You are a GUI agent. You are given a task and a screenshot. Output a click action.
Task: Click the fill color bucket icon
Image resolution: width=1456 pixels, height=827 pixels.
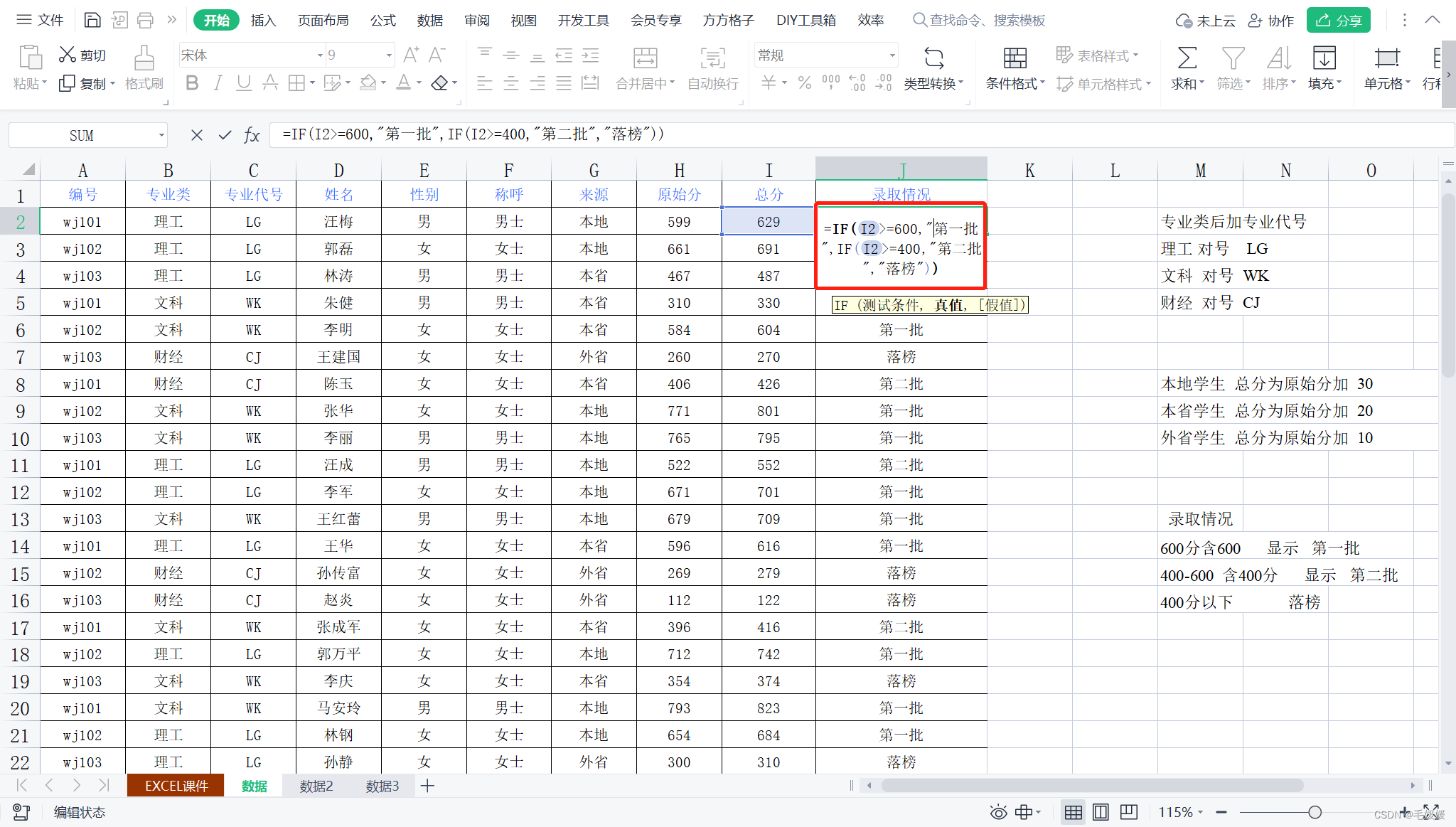368,83
